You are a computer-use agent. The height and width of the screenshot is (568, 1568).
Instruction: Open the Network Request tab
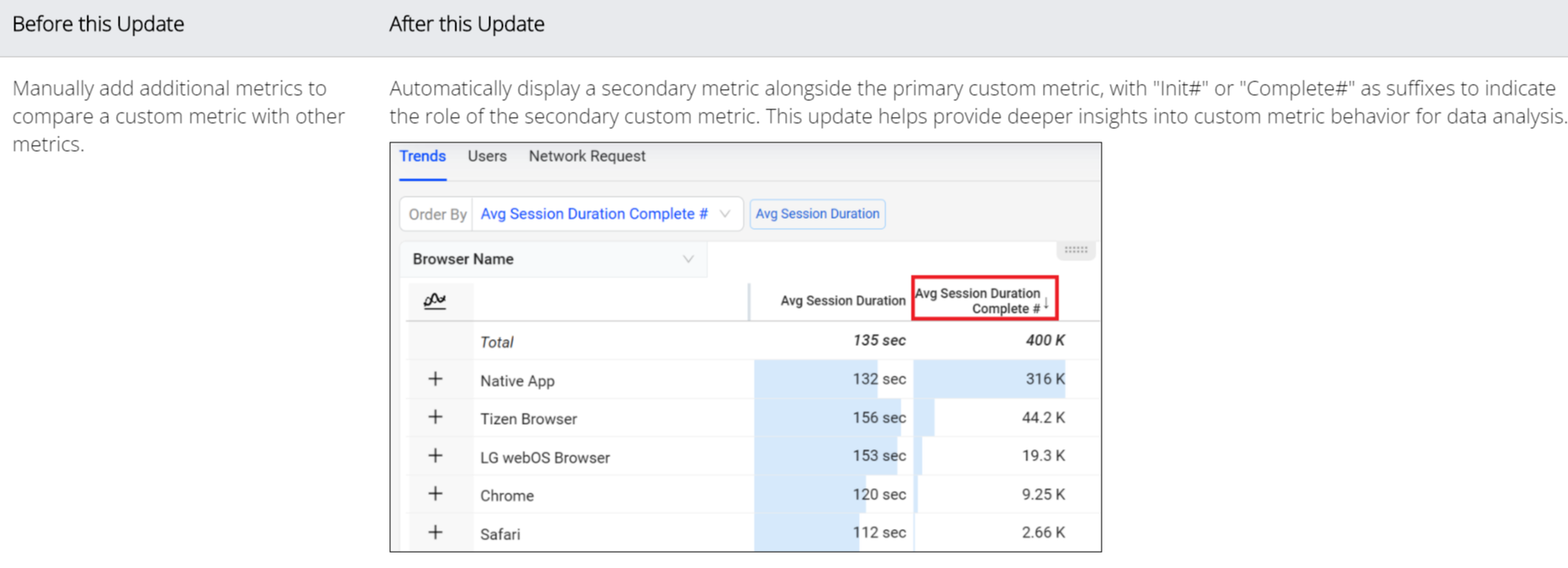pos(587,157)
